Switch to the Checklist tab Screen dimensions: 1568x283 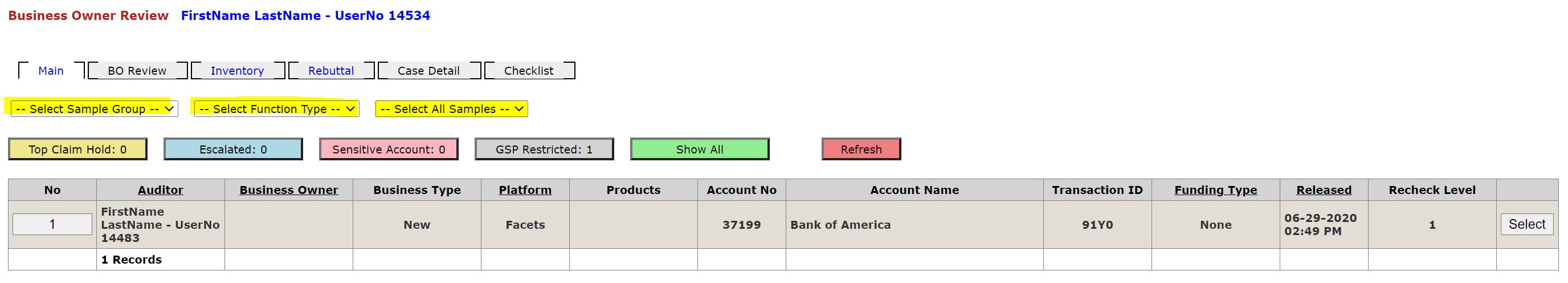[x=529, y=71]
